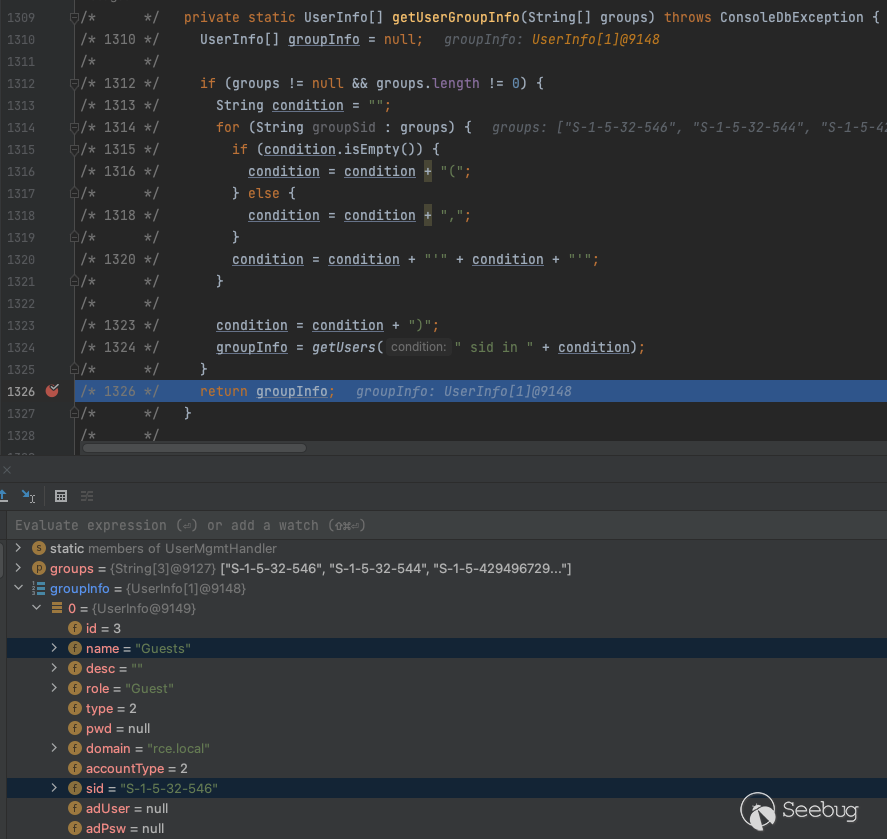Collapse the element 0 UserInfo node
Viewport: 887px width, 839px height.
pyautogui.click(x=37, y=608)
